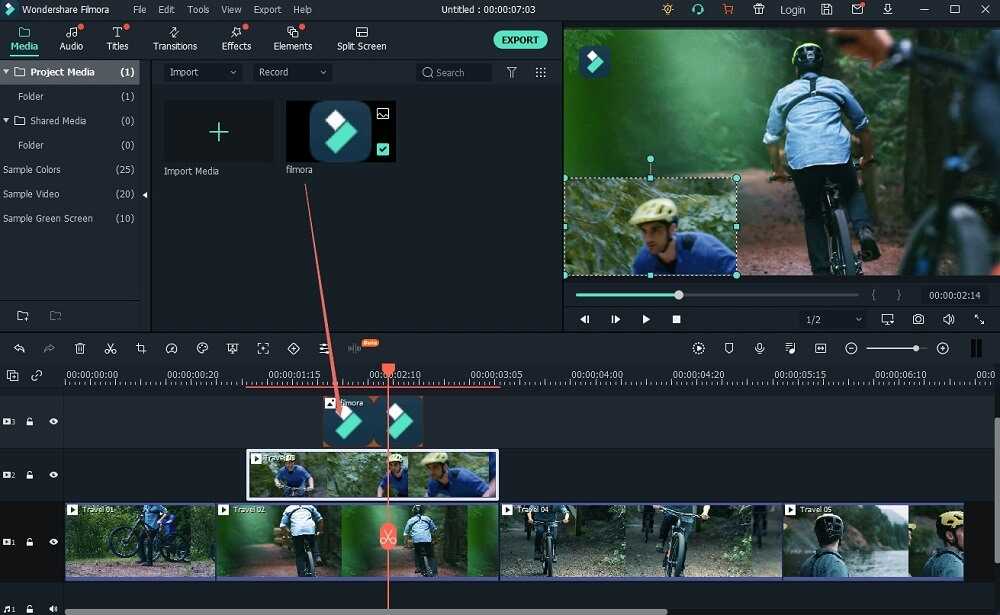
Task: Open the Export menu in menu bar
Action: click(267, 9)
